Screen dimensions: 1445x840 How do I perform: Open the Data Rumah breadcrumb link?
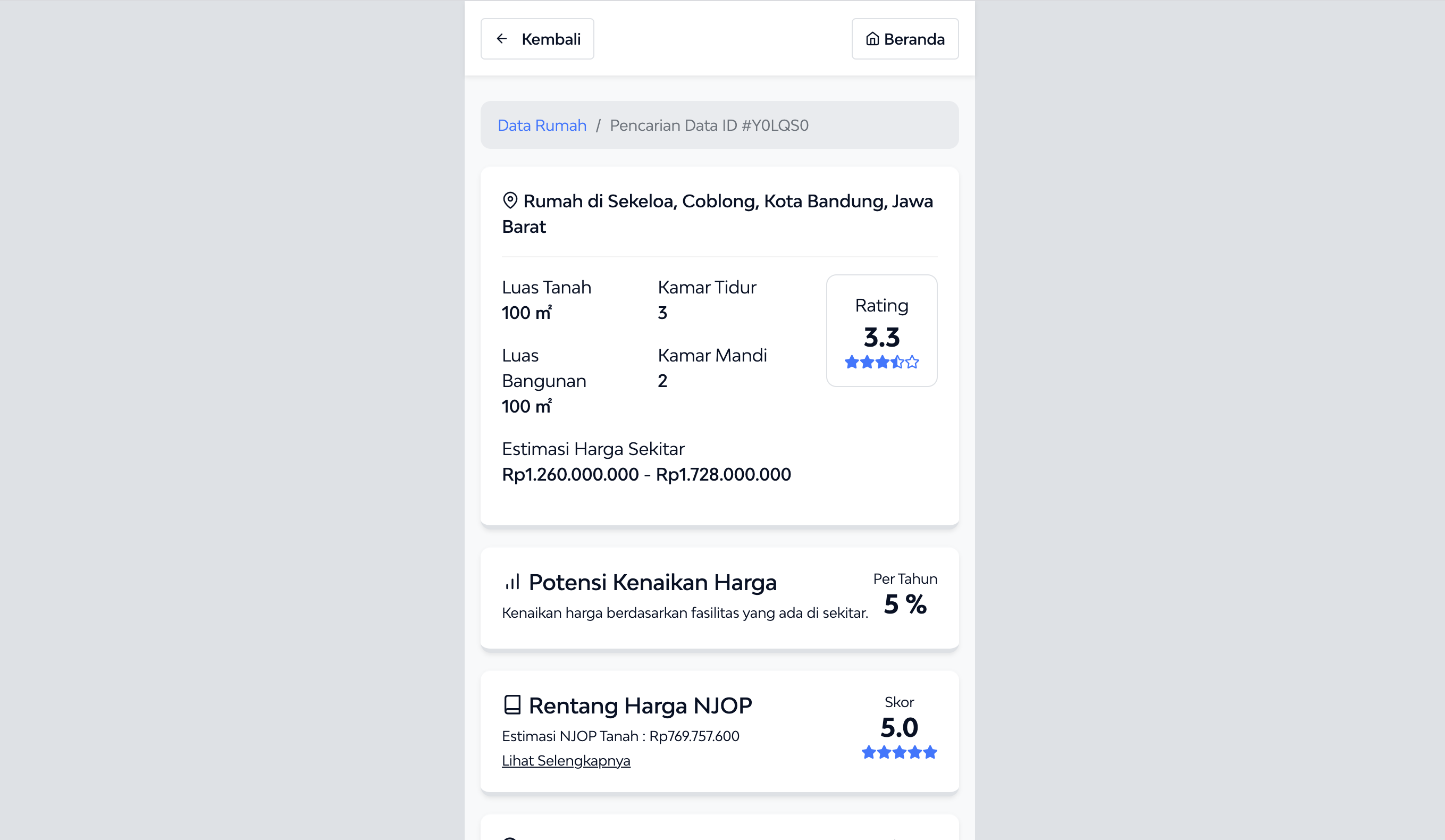542,125
